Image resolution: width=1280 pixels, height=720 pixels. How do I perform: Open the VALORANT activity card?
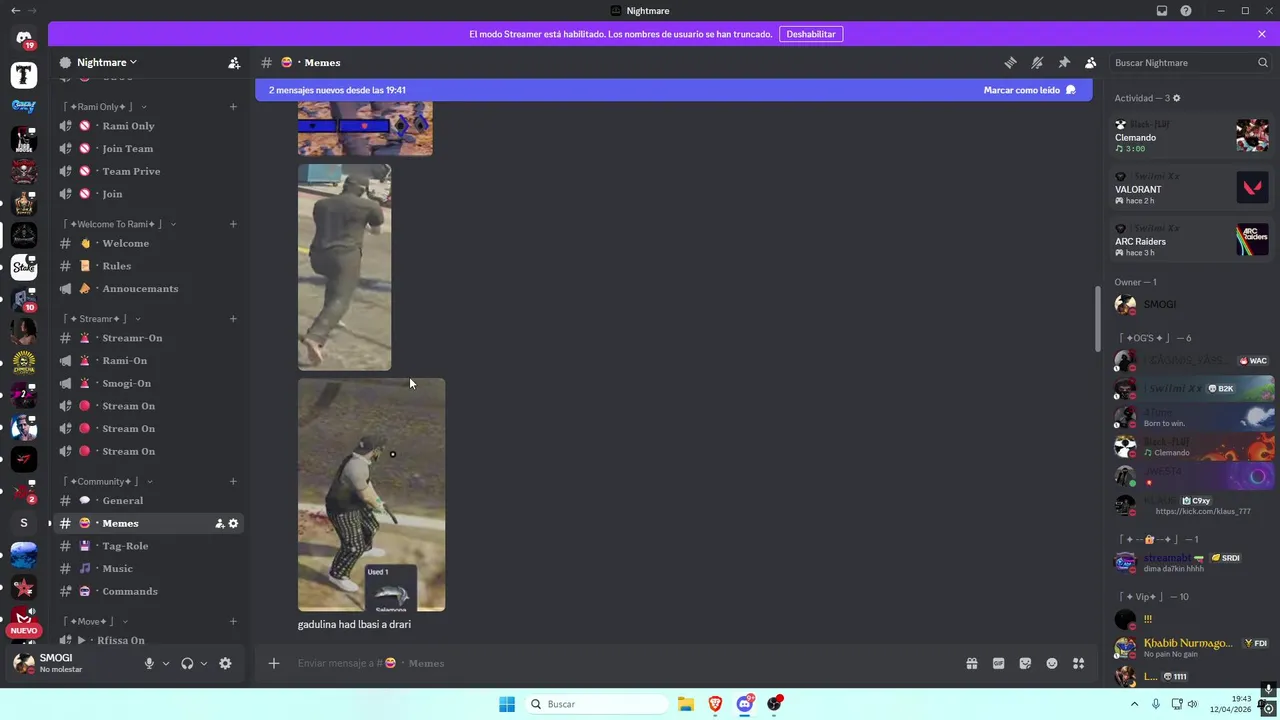tap(1192, 188)
